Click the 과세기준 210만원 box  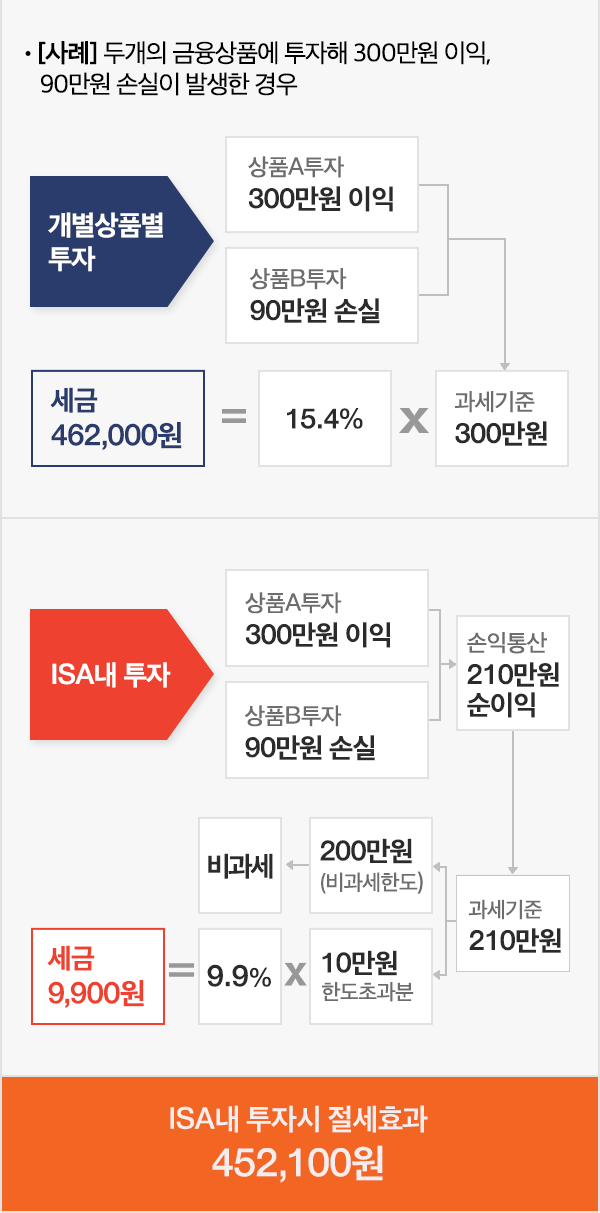[513, 923]
